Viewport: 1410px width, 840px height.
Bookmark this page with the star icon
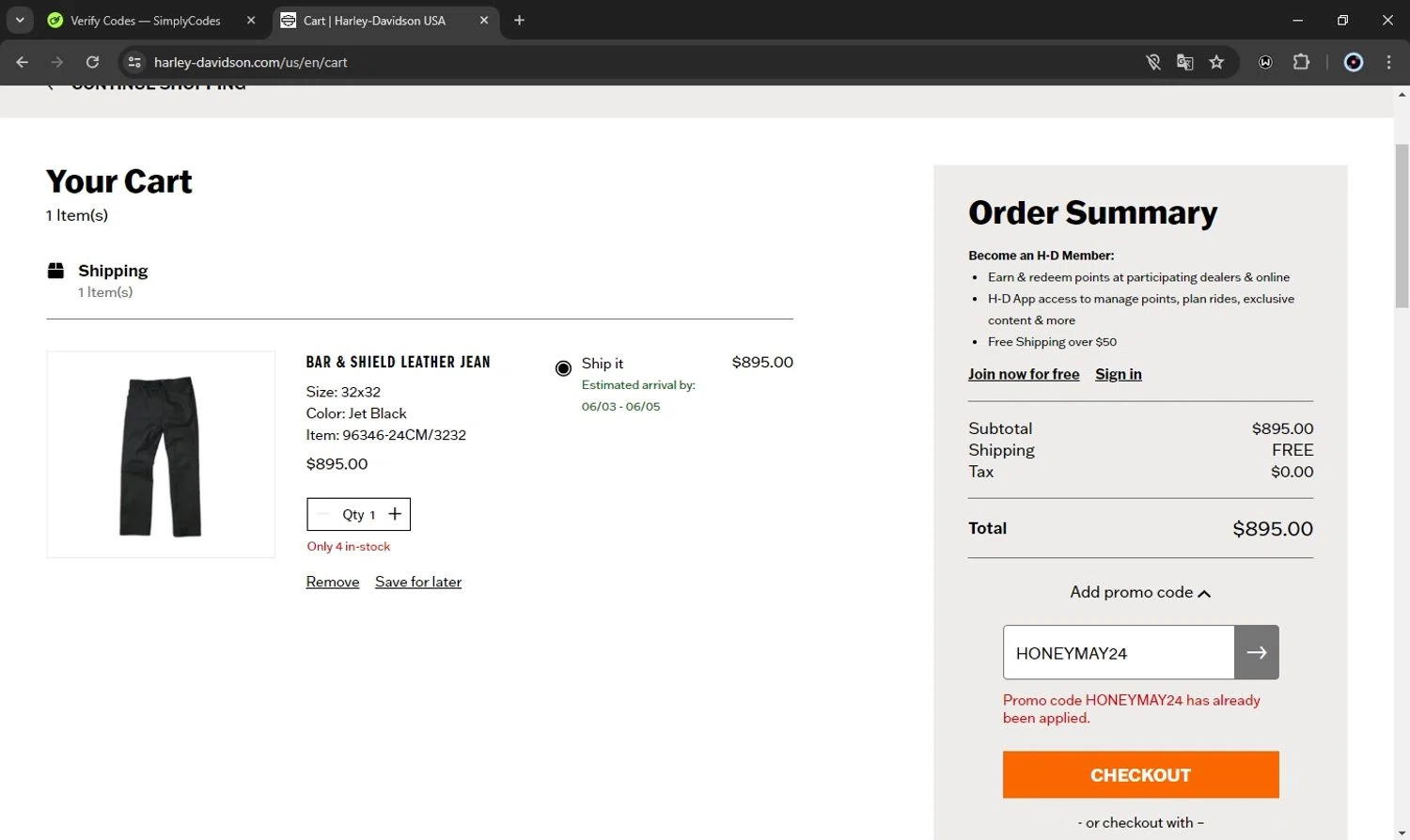[1216, 62]
